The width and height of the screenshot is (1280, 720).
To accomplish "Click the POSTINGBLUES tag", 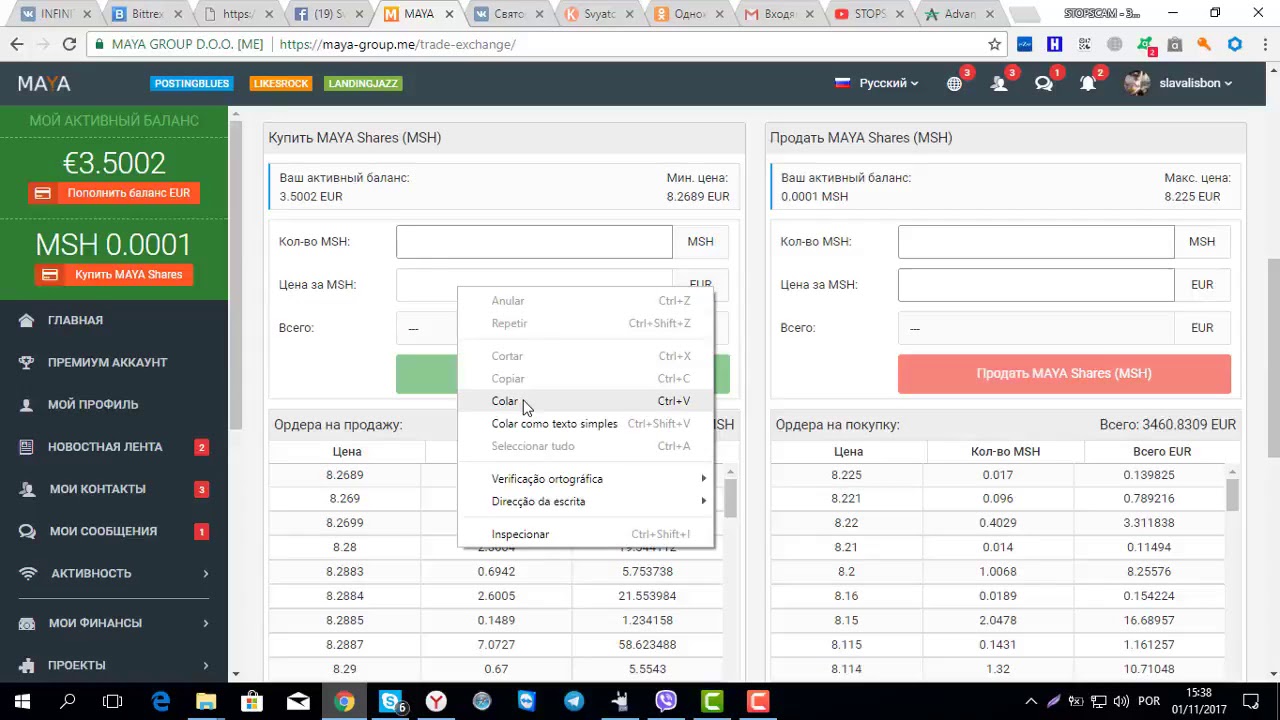I will [x=192, y=83].
